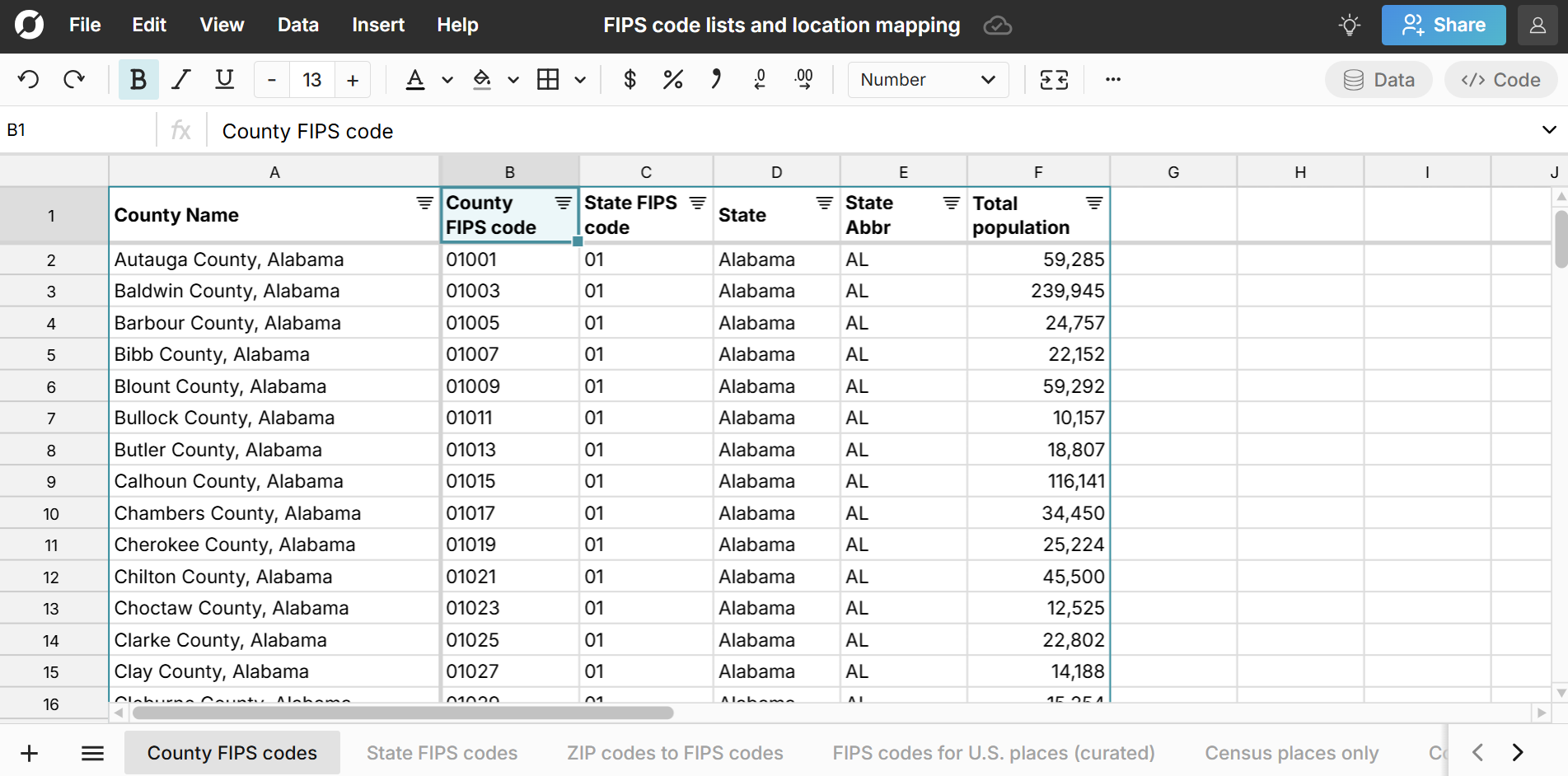Apply percent number format
The height and width of the screenshot is (776, 1568).
tap(672, 80)
